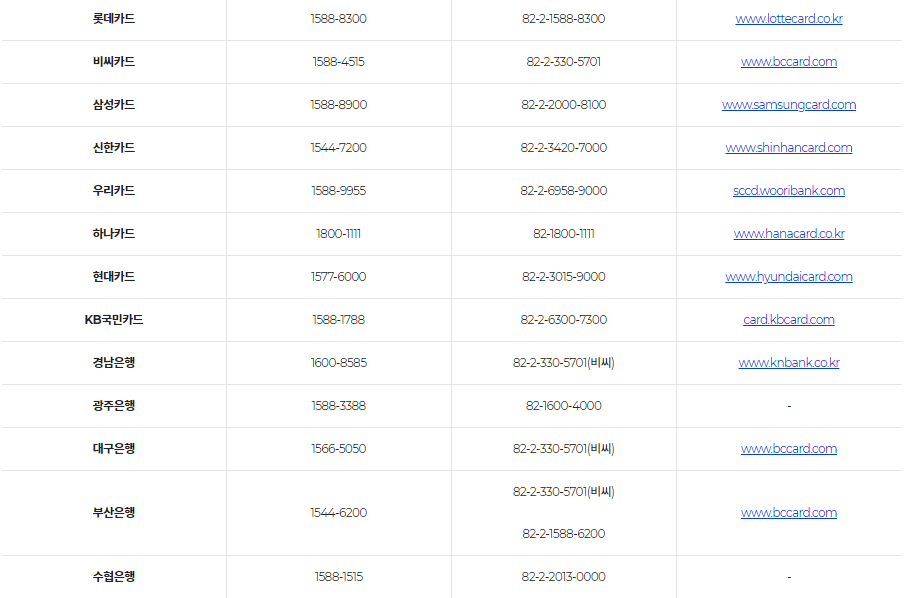The image size is (910, 598).
Task: Visit the www.knbank.co.kr link
Action: [789, 362]
